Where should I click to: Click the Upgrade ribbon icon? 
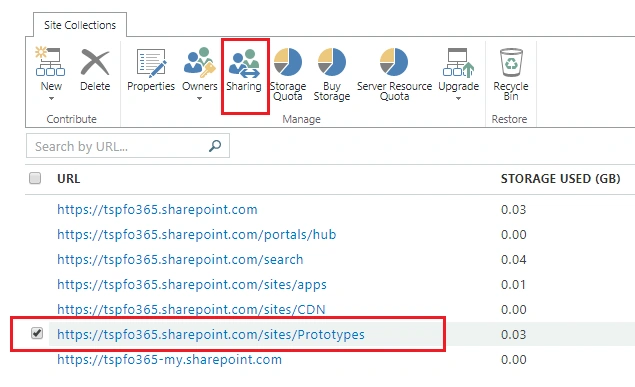[x=458, y=62]
